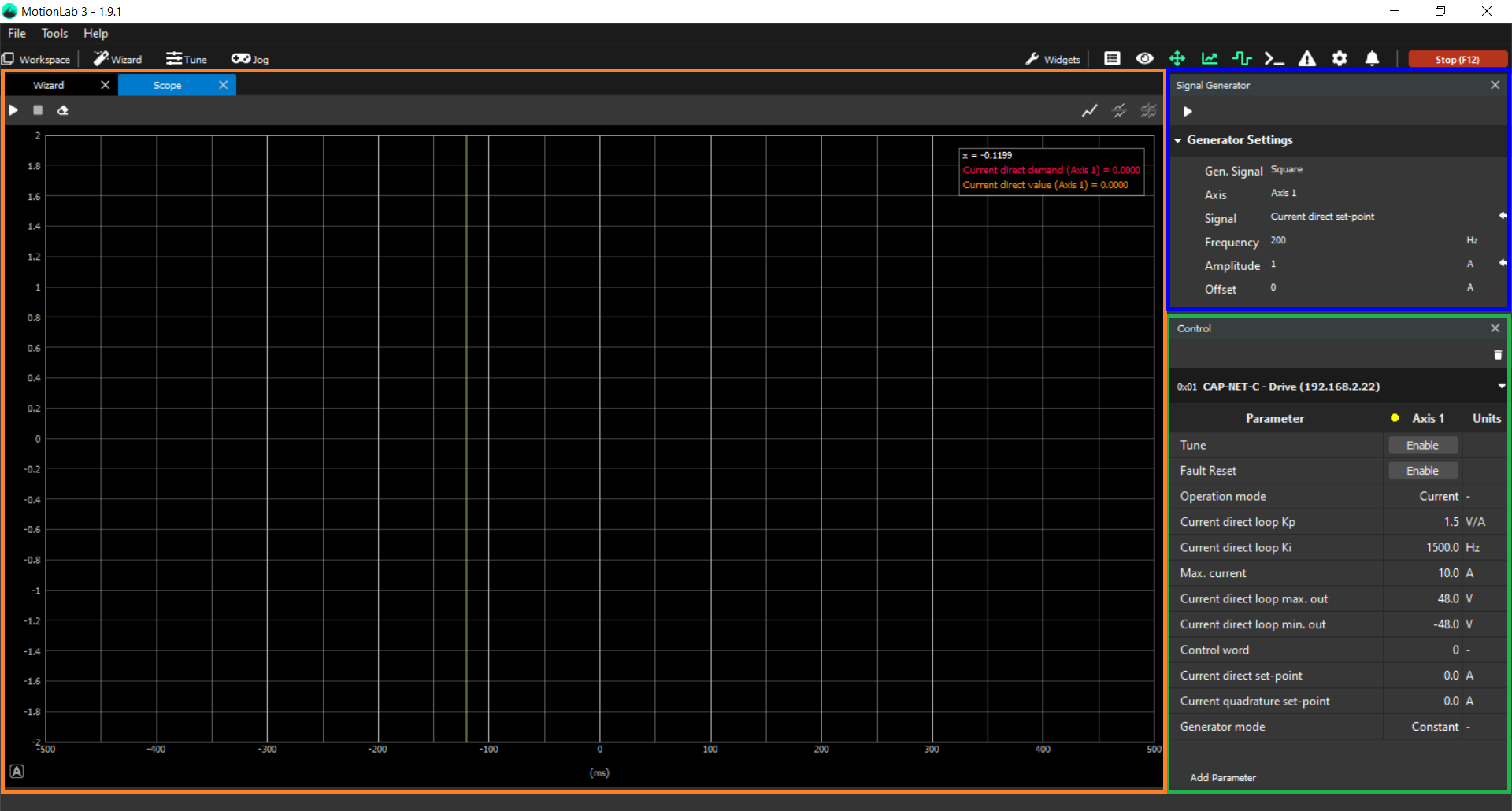
Task: Click the list/parameter table icon
Action: click(1112, 58)
